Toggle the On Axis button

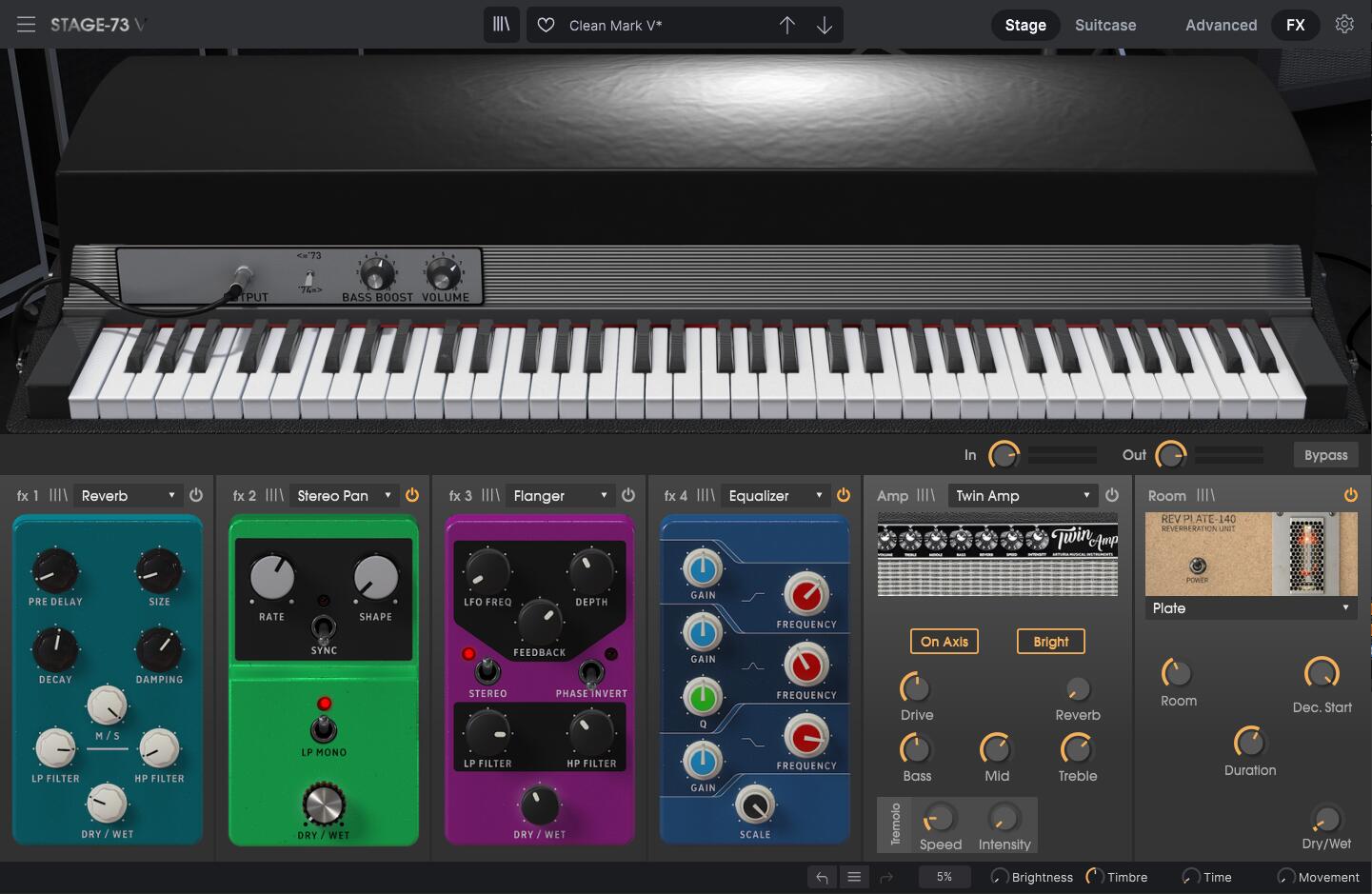tap(944, 642)
